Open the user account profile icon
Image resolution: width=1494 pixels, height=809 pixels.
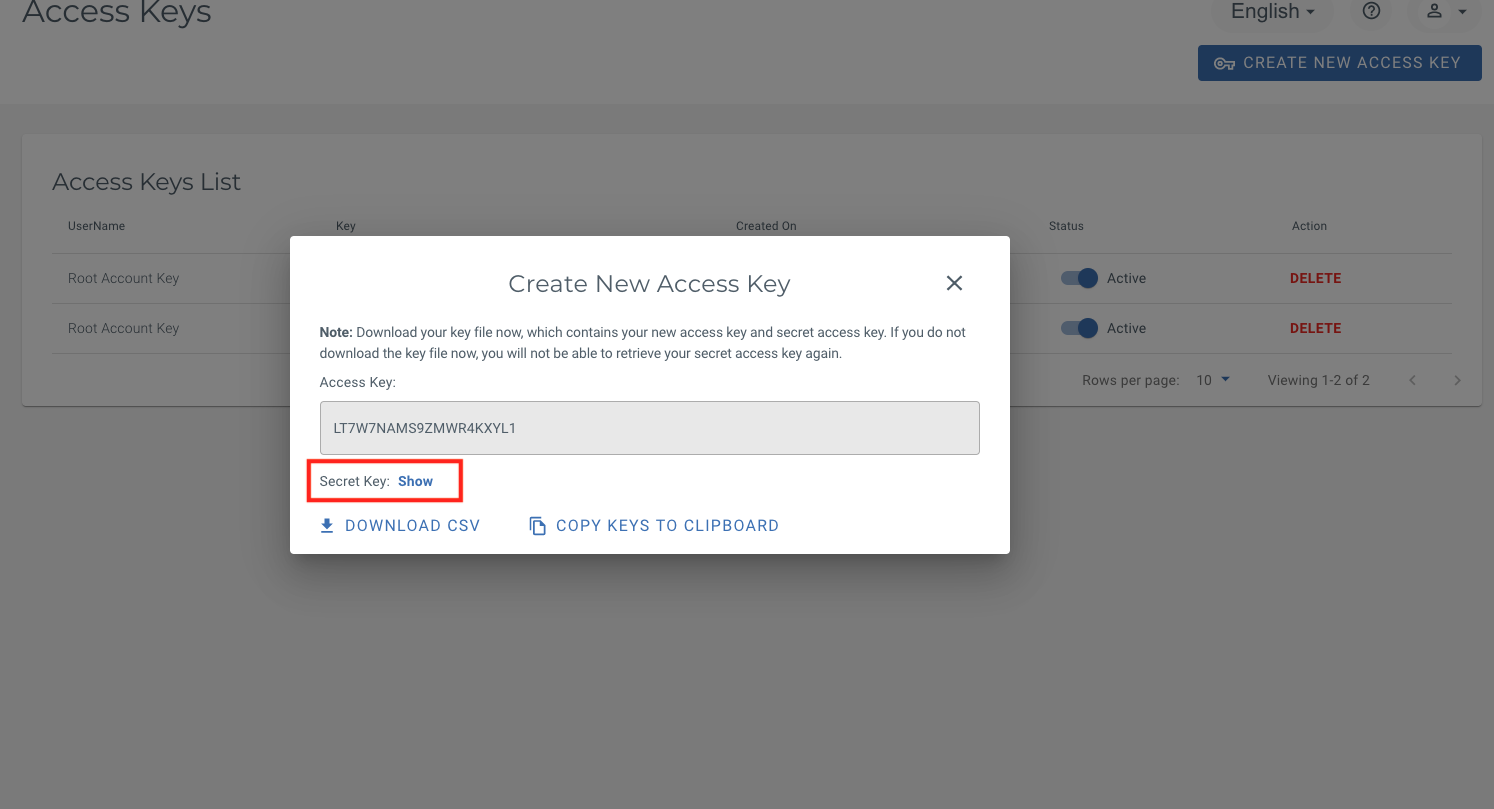(1434, 11)
